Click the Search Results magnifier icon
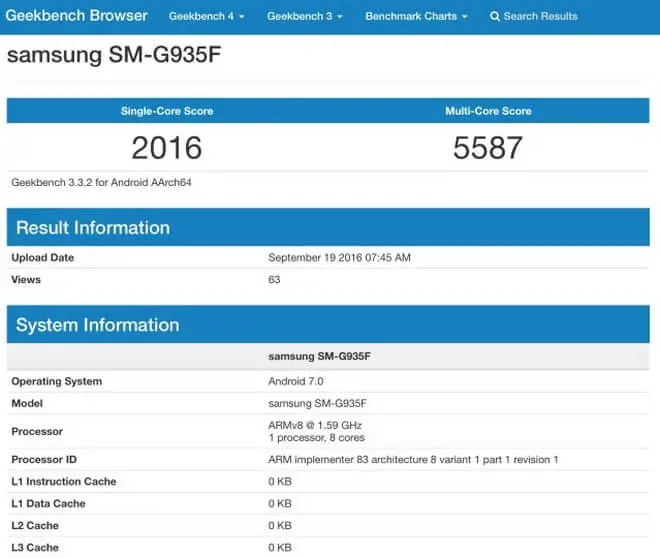 [x=495, y=16]
